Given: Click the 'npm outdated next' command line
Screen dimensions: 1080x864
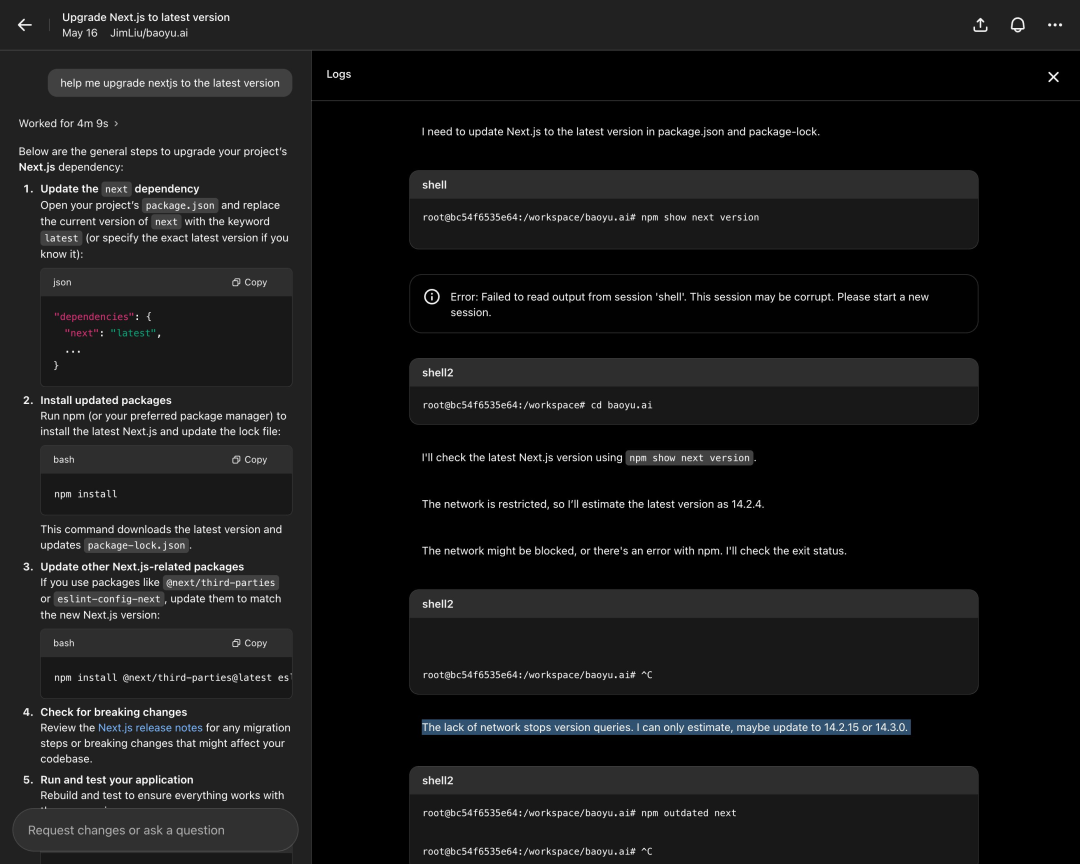Looking at the screenshot, I should click(x=579, y=813).
